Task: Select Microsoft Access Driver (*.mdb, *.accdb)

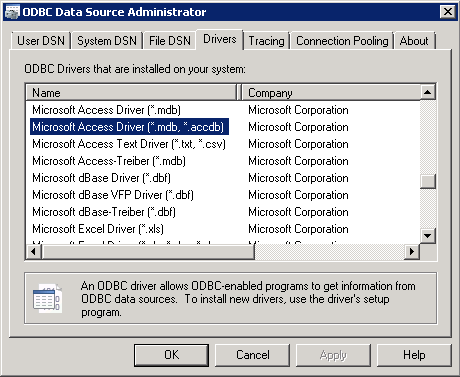Action: click(129, 127)
